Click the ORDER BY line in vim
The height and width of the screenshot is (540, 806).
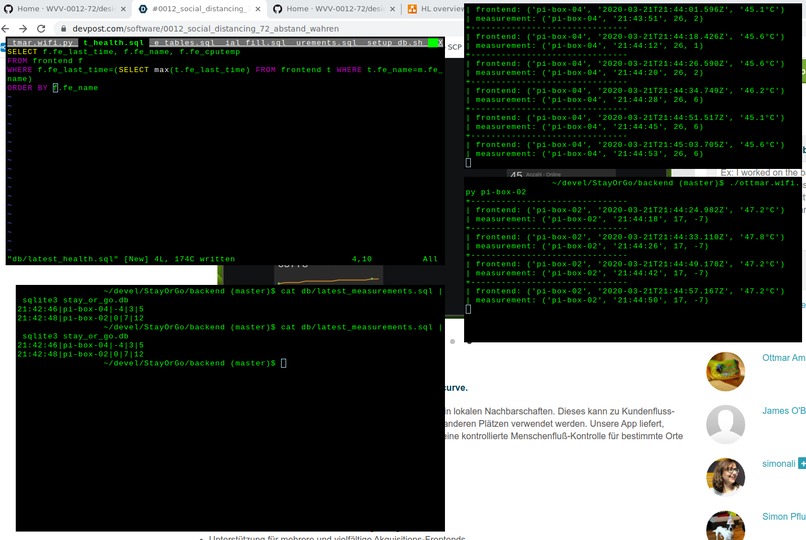click(52, 88)
